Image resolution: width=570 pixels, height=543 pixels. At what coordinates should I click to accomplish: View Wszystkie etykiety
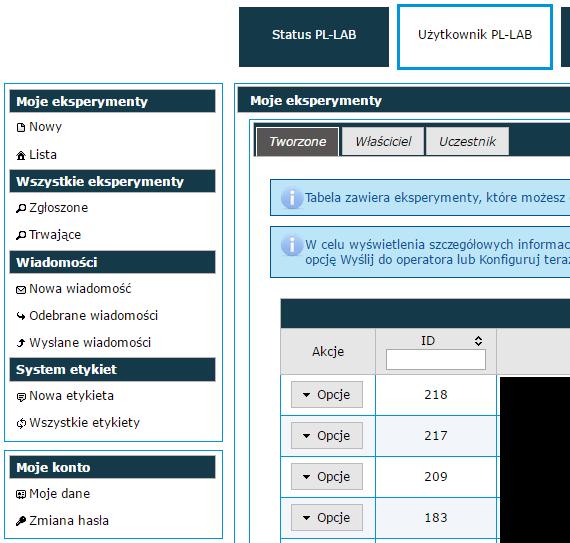coord(84,423)
